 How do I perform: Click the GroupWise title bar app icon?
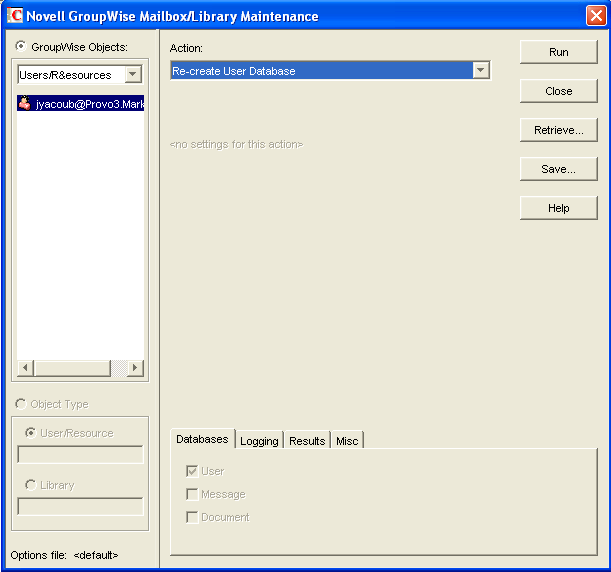coord(15,15)
